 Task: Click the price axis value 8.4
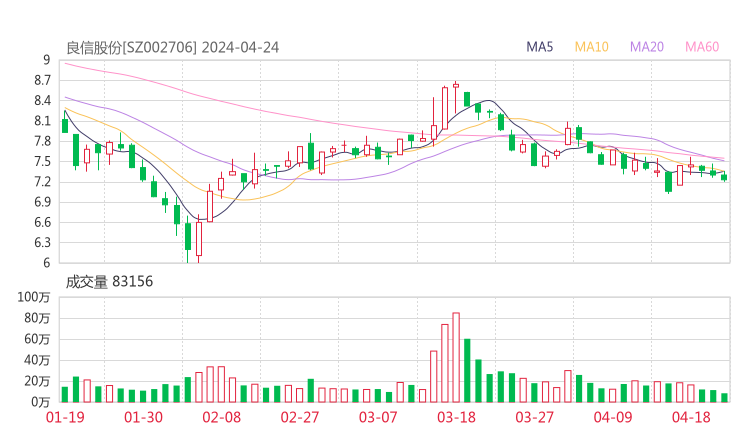pos(42,101)
